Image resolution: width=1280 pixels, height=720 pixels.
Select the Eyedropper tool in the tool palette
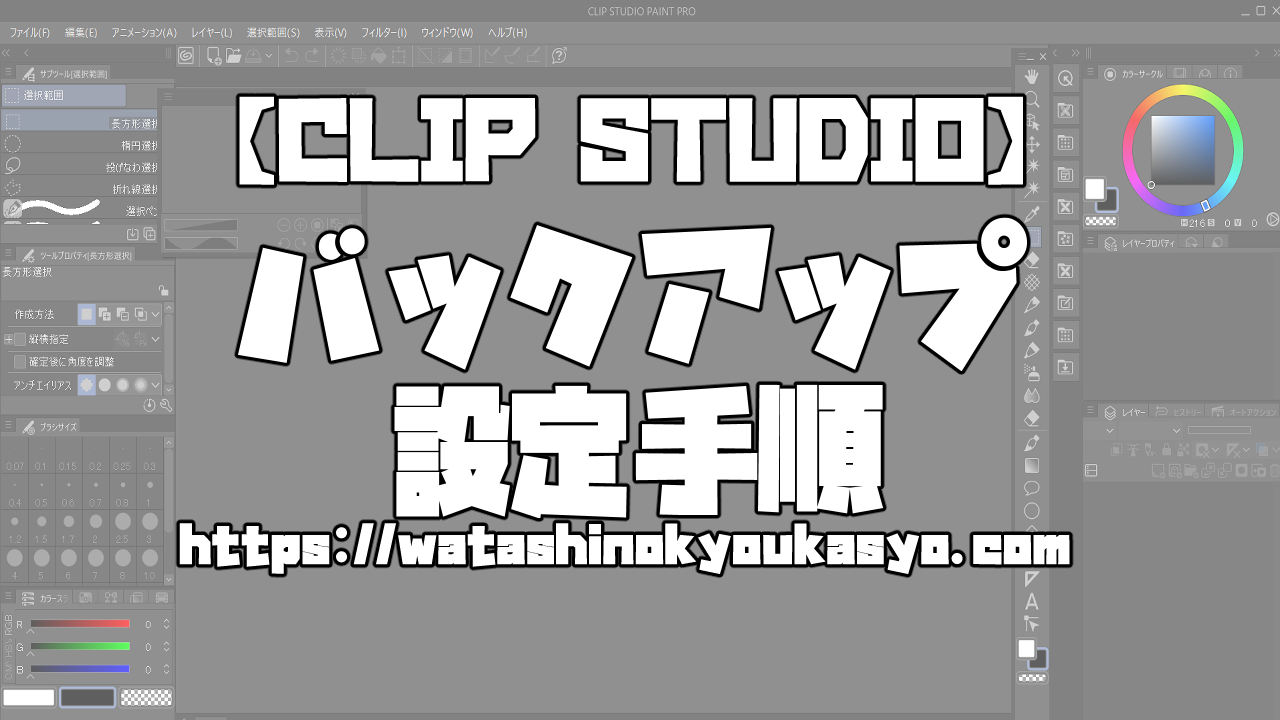[x=1031, y=213]
